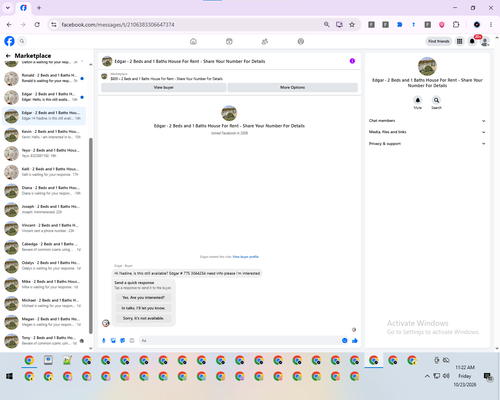Open Kelli's conversation
This screenshot has width=500, height=400.
(44, 172)
